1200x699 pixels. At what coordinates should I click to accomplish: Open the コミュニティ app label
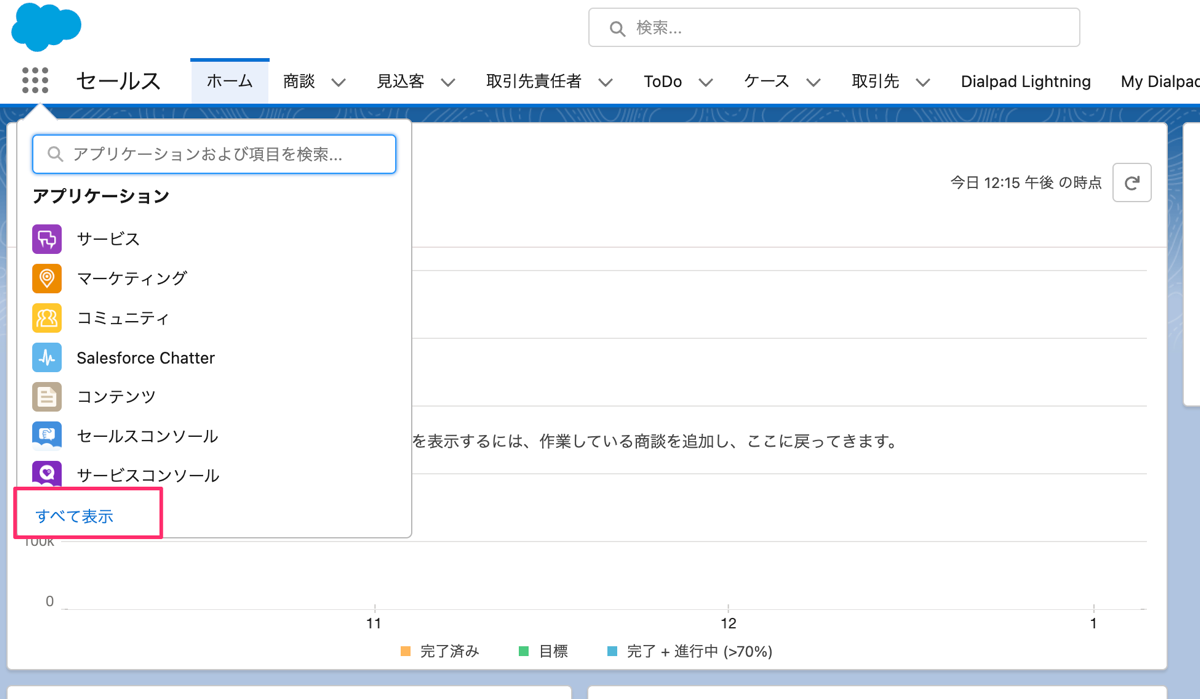point(124,318)
